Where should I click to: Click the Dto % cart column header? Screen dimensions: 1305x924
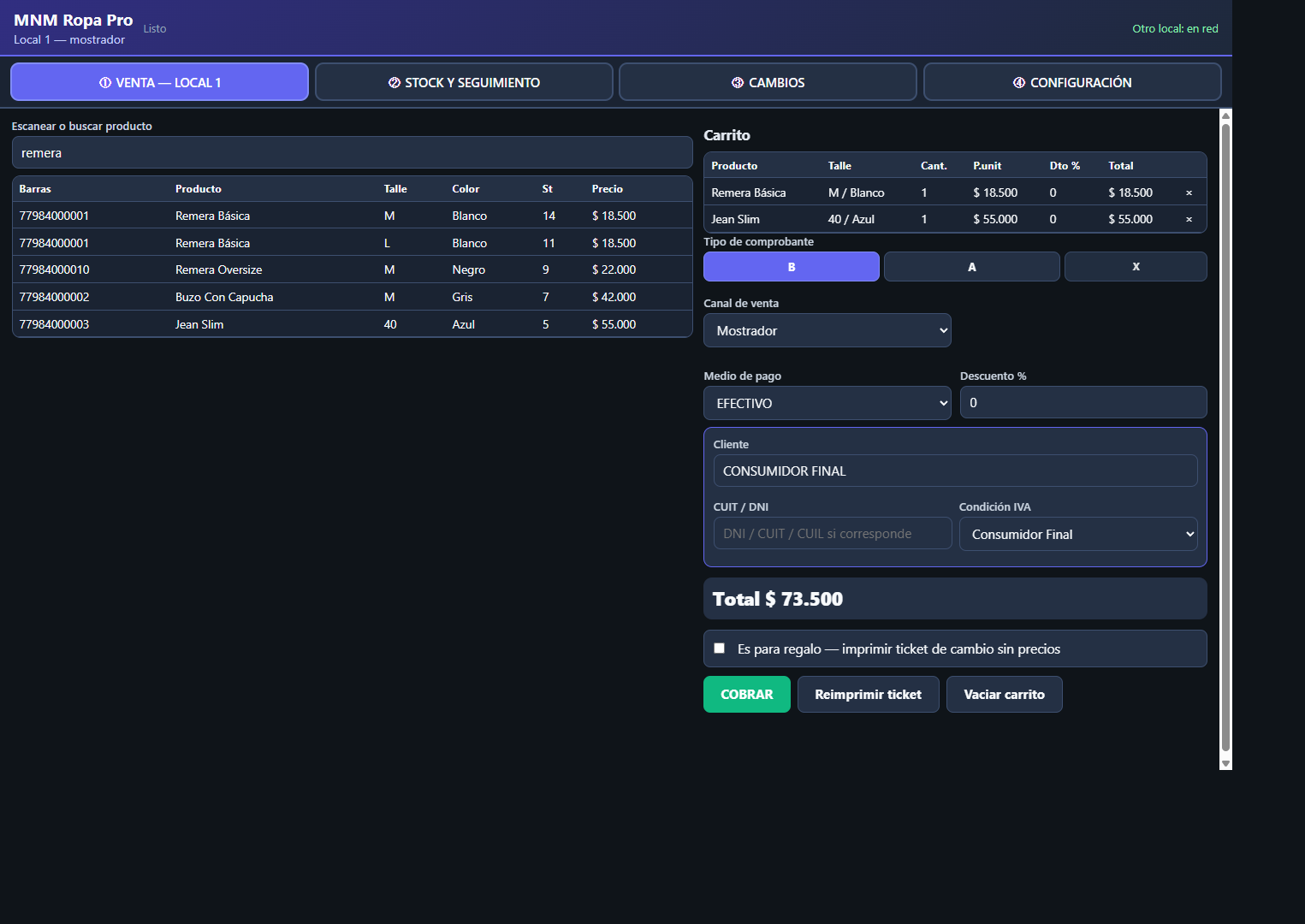(1065, 166)
